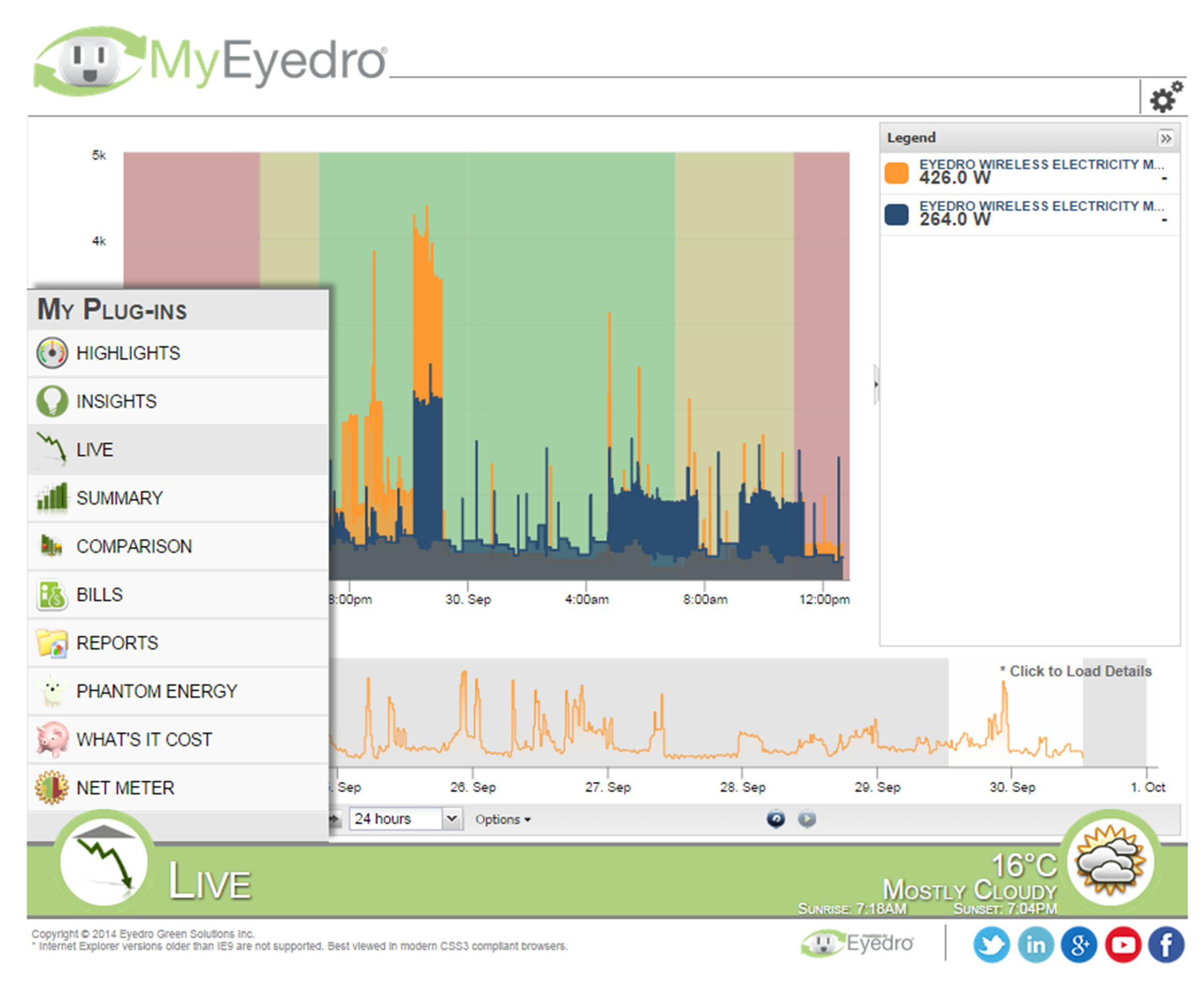Click the legend panel side collapse handle
Image resolution: width=1204 pixels, height=987 pixels.
pyautogui.click(x=876, y=385)
